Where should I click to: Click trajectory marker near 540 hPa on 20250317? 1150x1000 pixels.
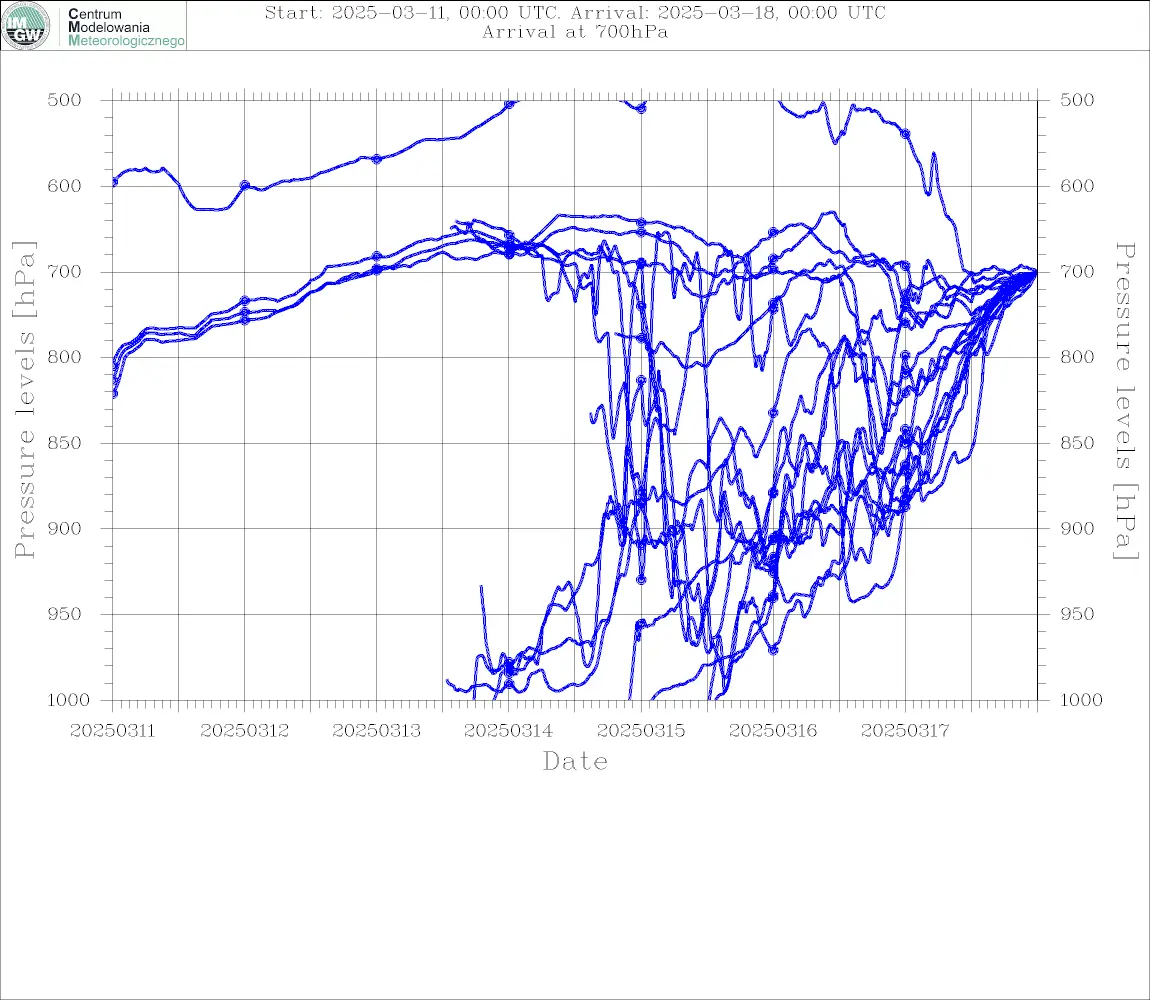pyautogui.click(x=906, y=134)
